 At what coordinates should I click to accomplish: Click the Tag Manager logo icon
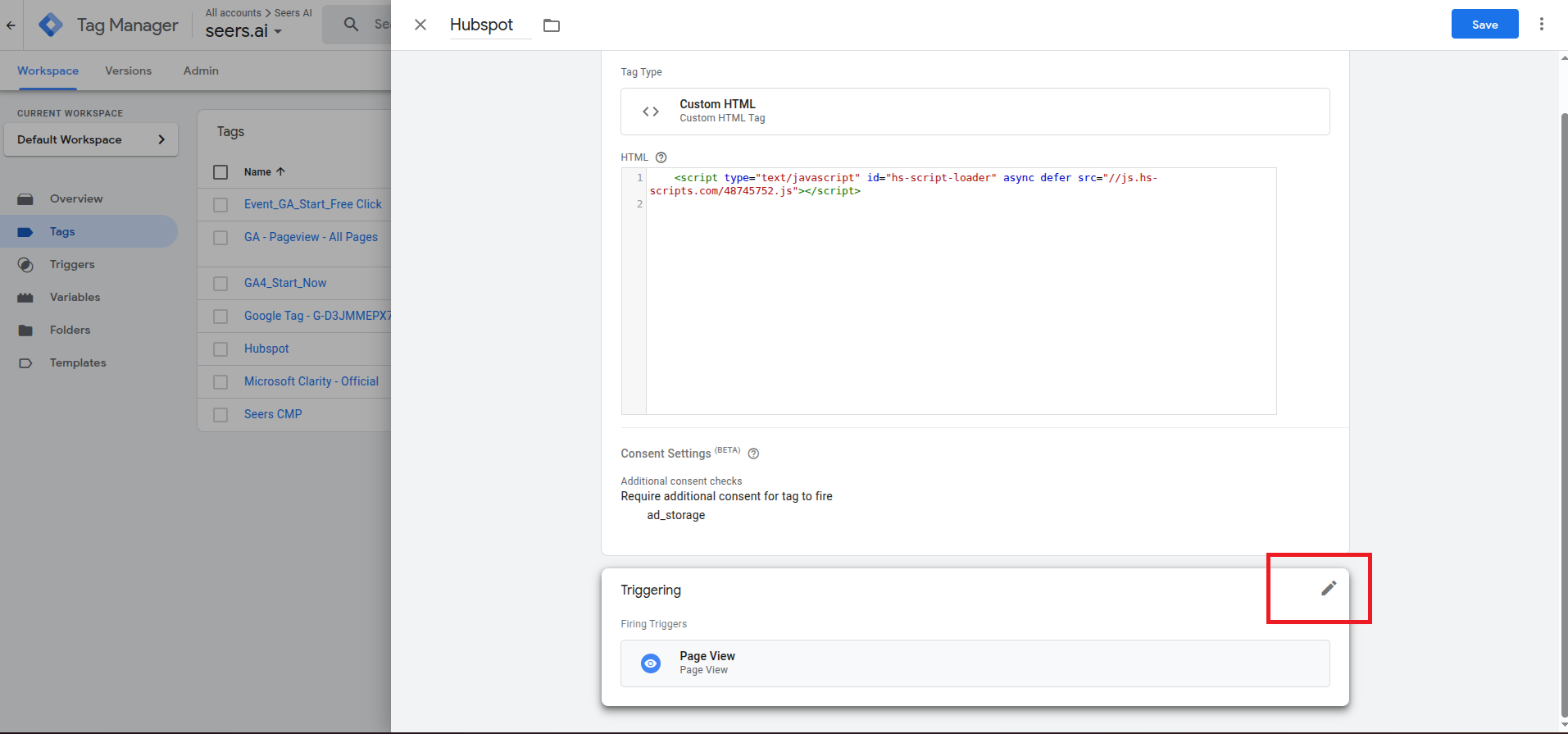click(51, 25)
